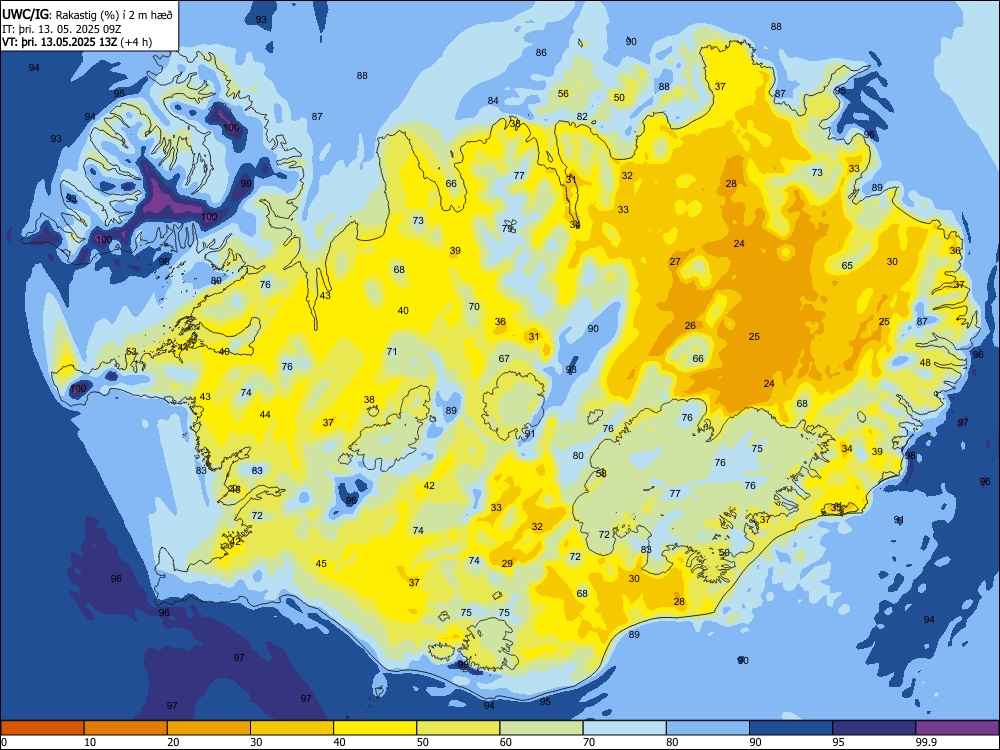This screenshot has width=1000, height=750.
Task: Click the legend label '99.9'
Action: click(926, 742)
